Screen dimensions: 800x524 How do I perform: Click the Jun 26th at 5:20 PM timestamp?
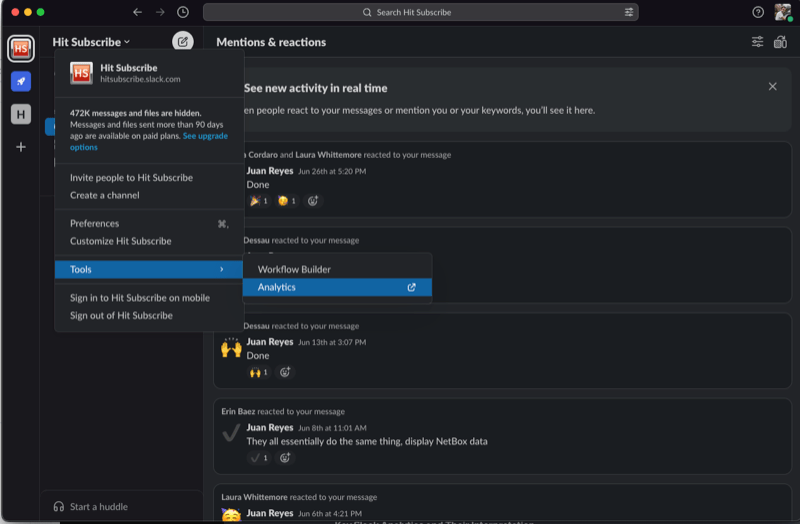click(x=332, y=171)
